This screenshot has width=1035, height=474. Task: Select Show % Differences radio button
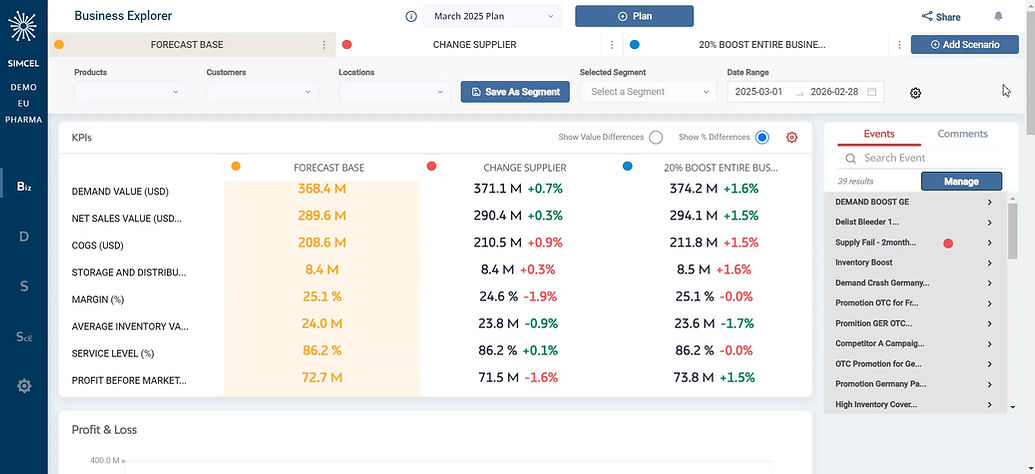[x=762, y=137]
